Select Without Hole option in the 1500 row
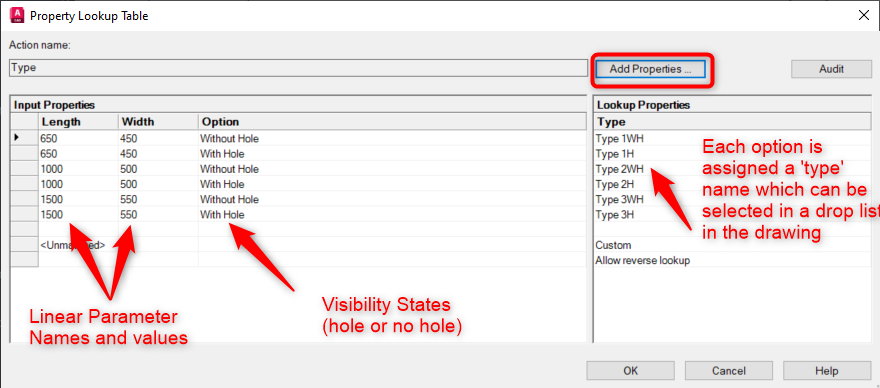This screenshot has height=388, width=880. tap(392, 199)
